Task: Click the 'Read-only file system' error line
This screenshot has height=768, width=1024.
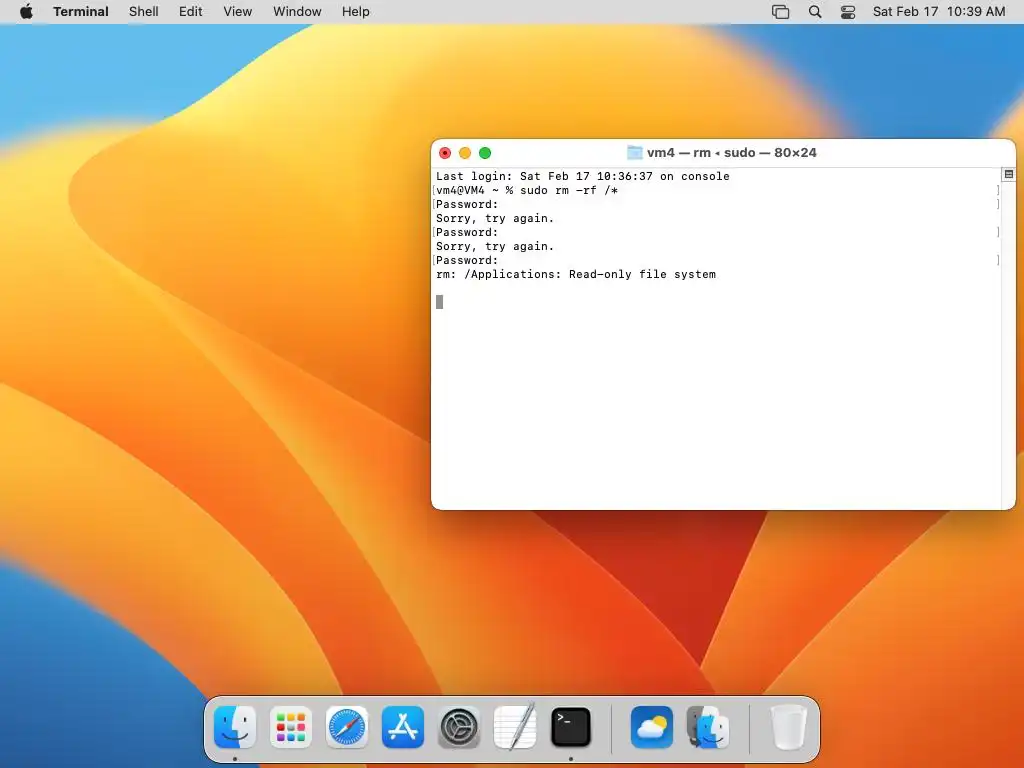Action: pyautogui.click(x=576, y=275)
